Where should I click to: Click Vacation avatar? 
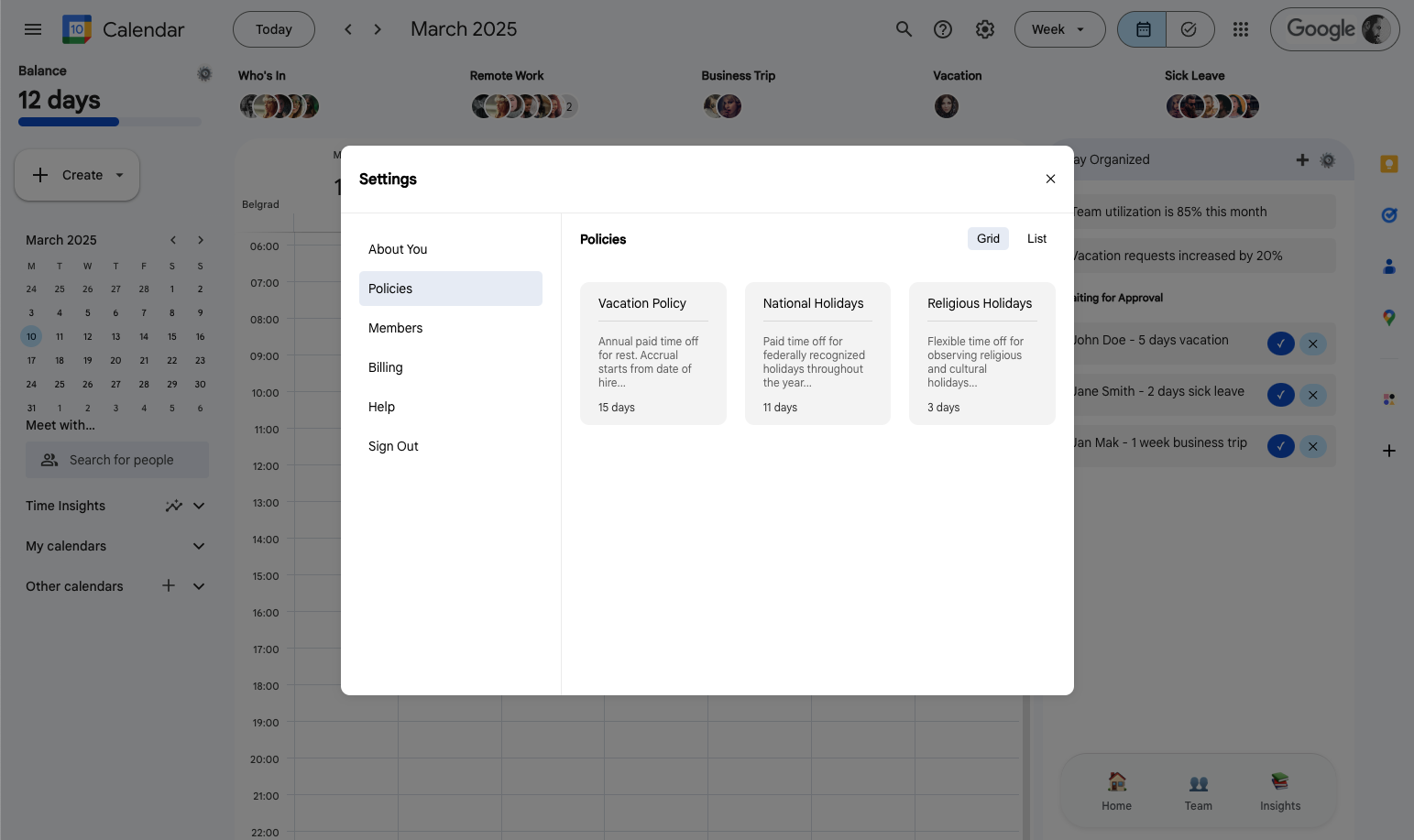947,106
